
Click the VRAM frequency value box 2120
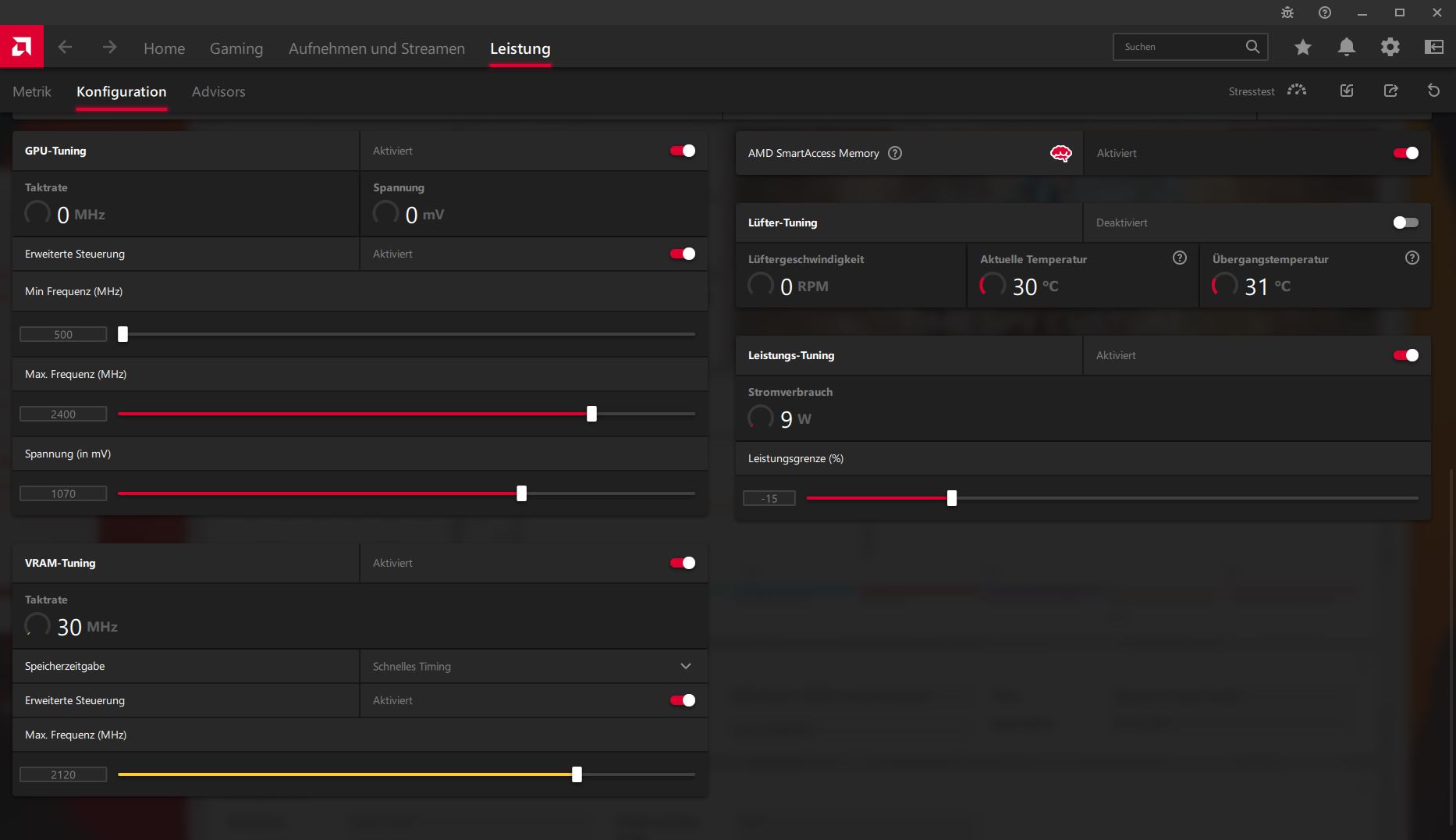click(63, 774)
